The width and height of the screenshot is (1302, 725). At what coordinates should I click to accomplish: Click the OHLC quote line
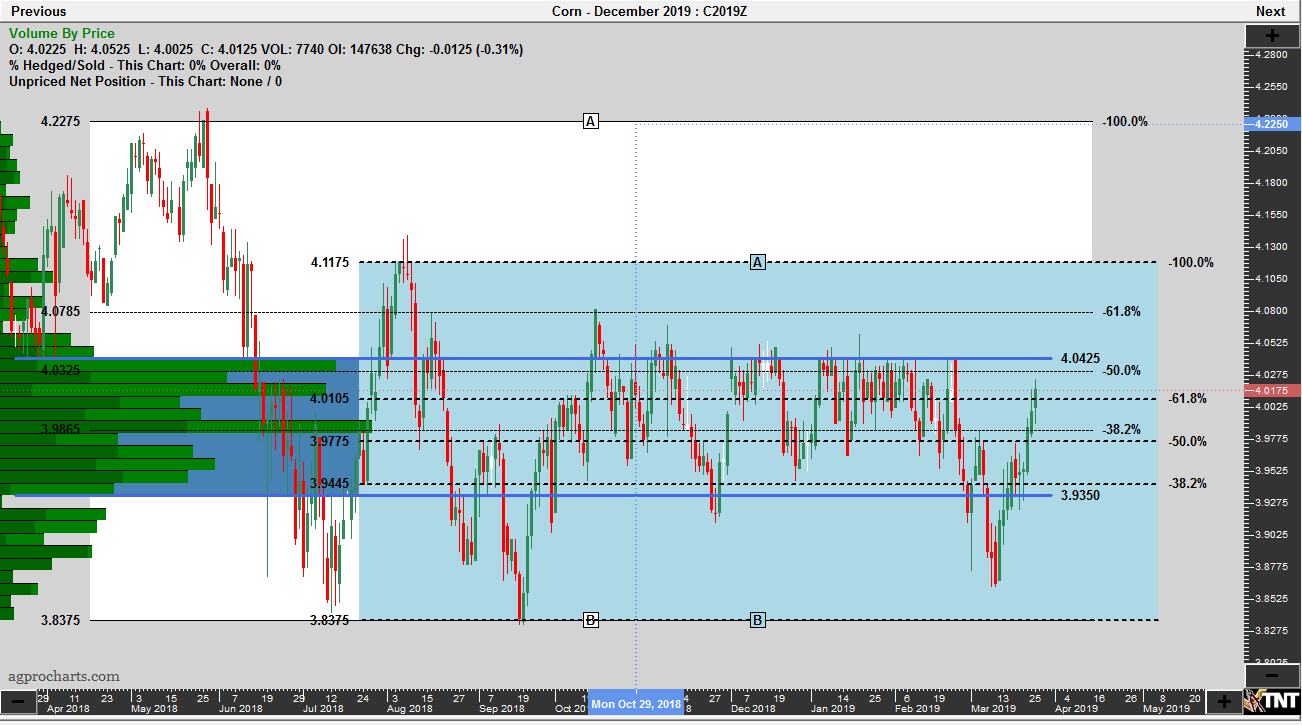pyautogui.click(x=266, y=49)
